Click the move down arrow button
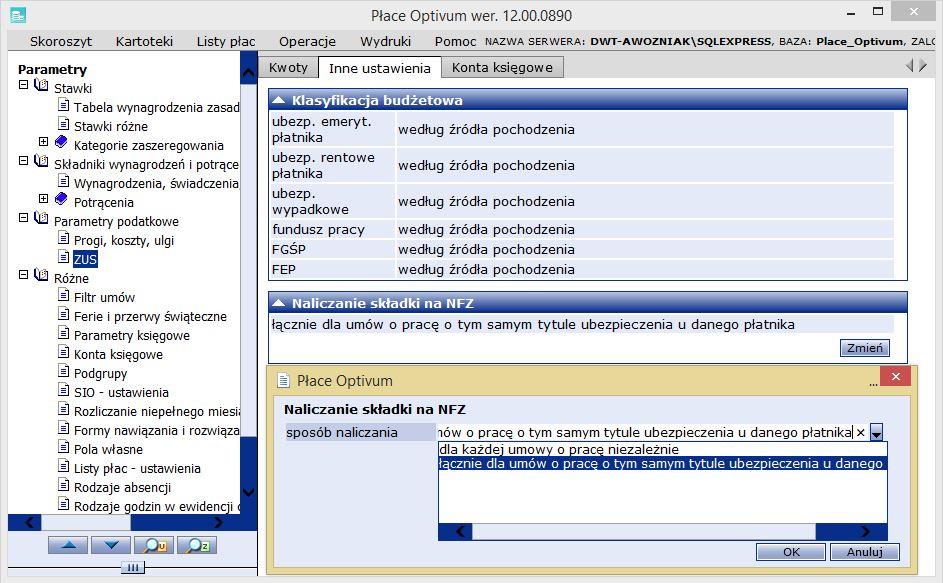The width and height of the screenshot is (943, 583). (111, 545)
